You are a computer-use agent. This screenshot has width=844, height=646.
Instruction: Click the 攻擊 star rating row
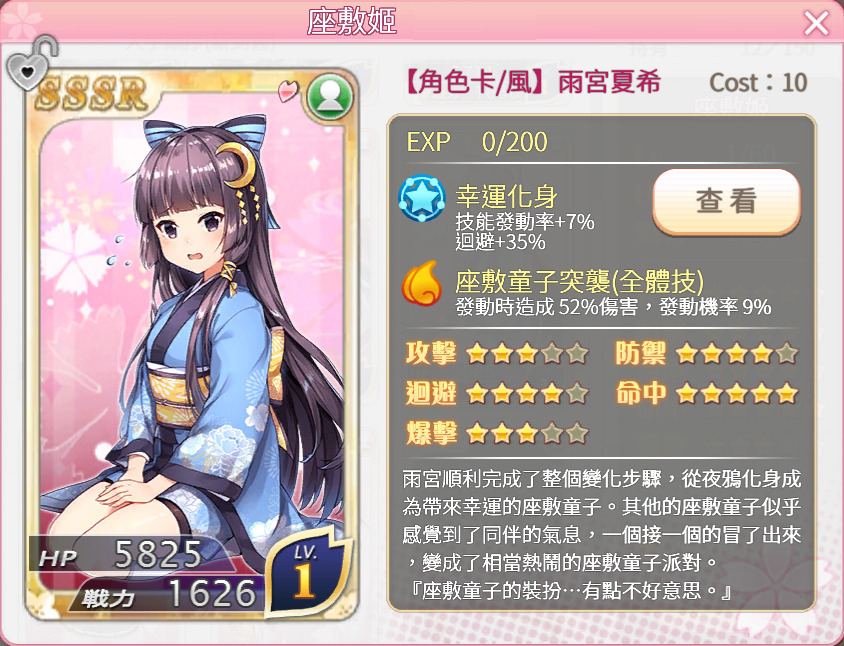point(496,354)
